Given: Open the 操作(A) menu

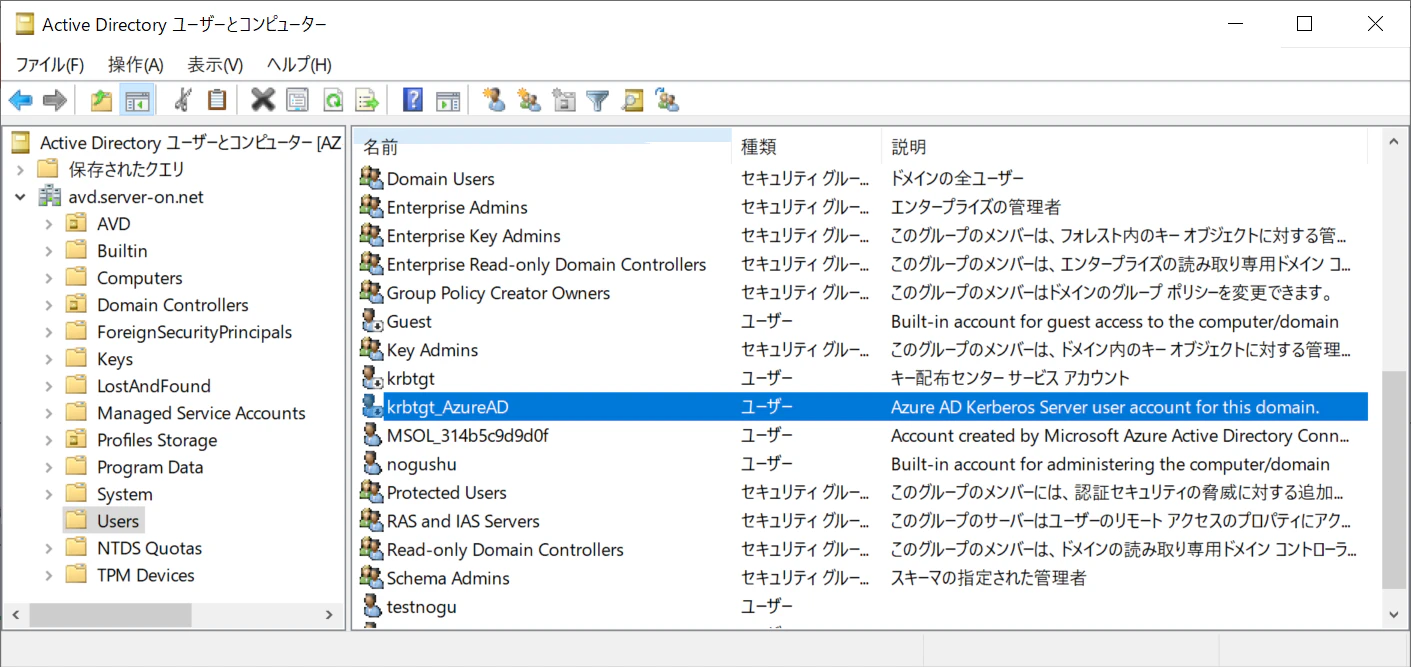Looking at the screenshot, I should (x=135, y=65).
